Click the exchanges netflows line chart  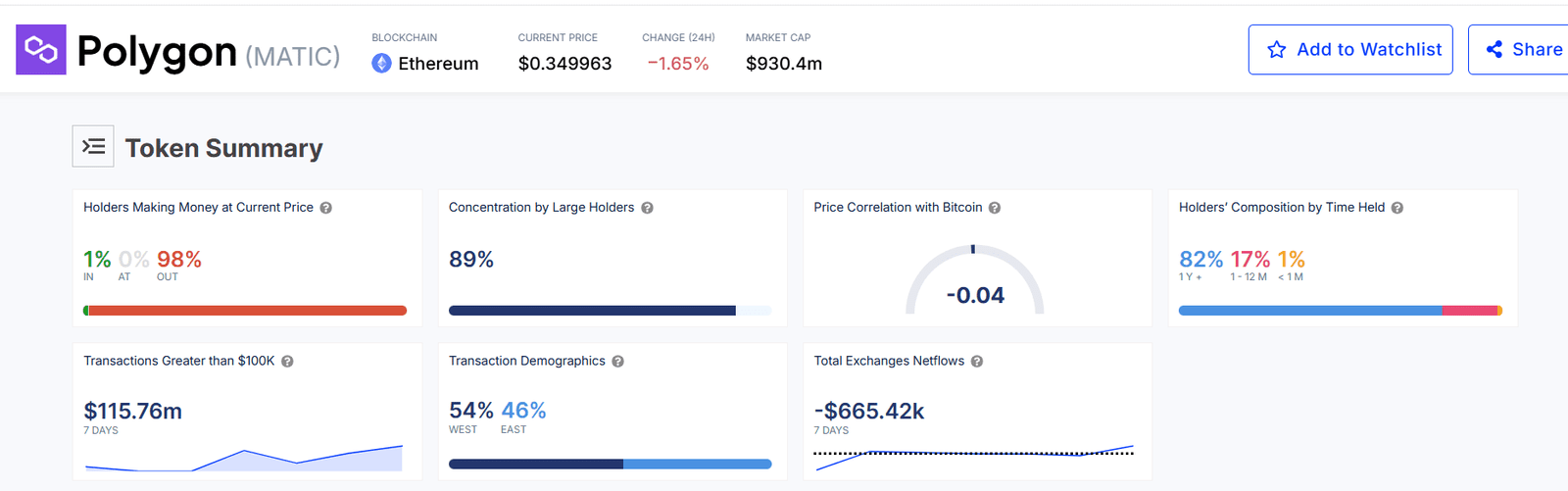(x=974, y=455)
